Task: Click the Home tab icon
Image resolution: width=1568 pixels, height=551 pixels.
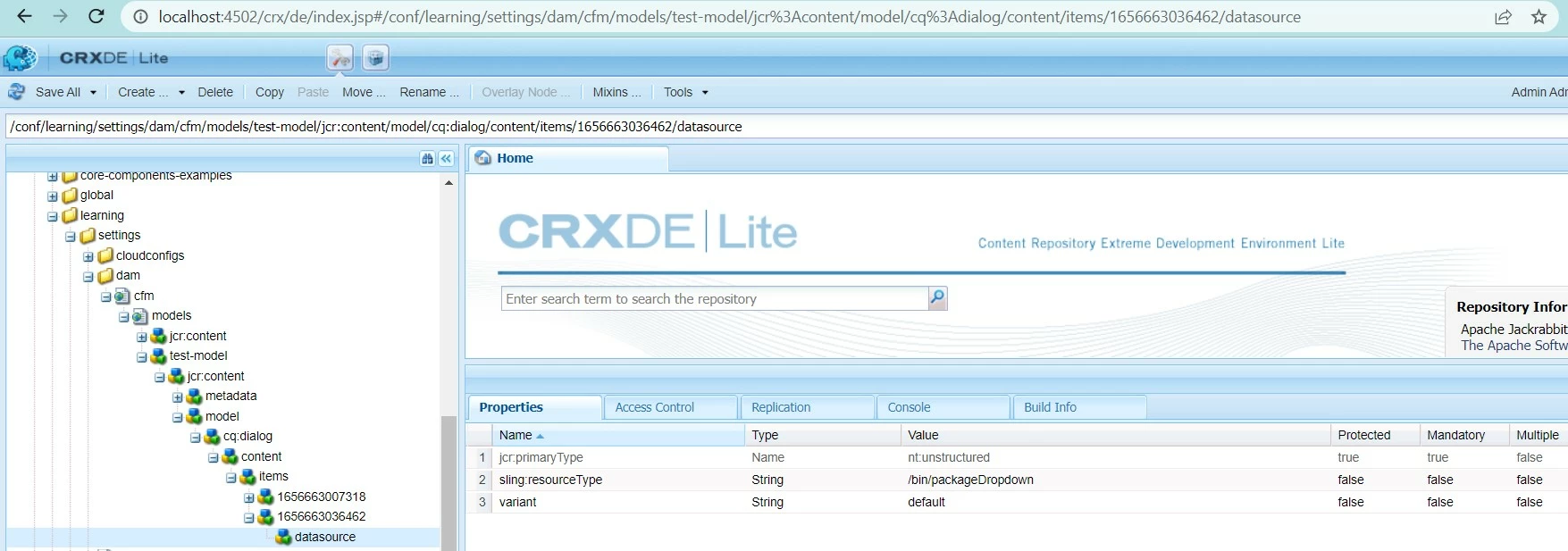Action: click(483, 158)
